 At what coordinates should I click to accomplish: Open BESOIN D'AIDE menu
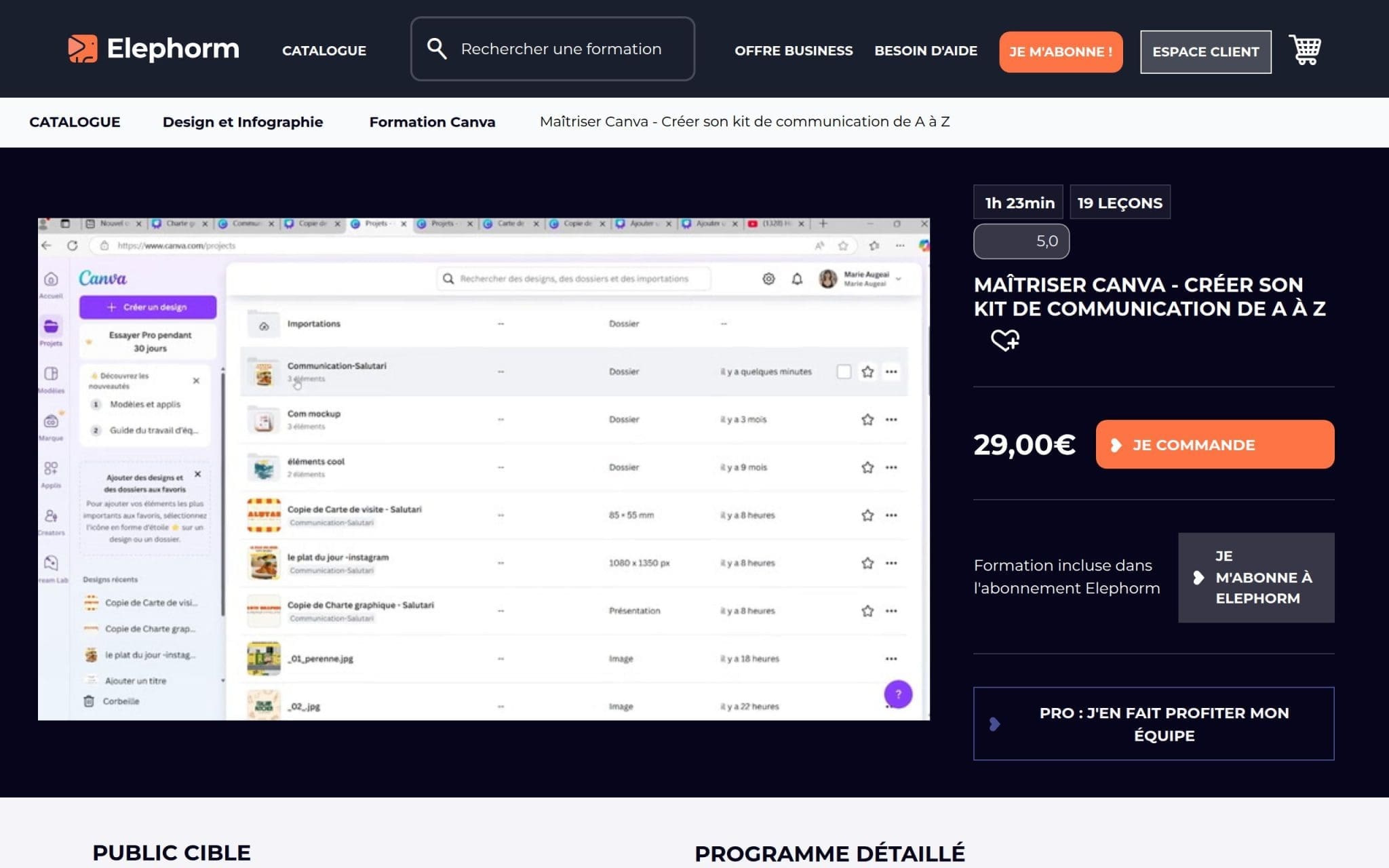click(x=926, y=51)
